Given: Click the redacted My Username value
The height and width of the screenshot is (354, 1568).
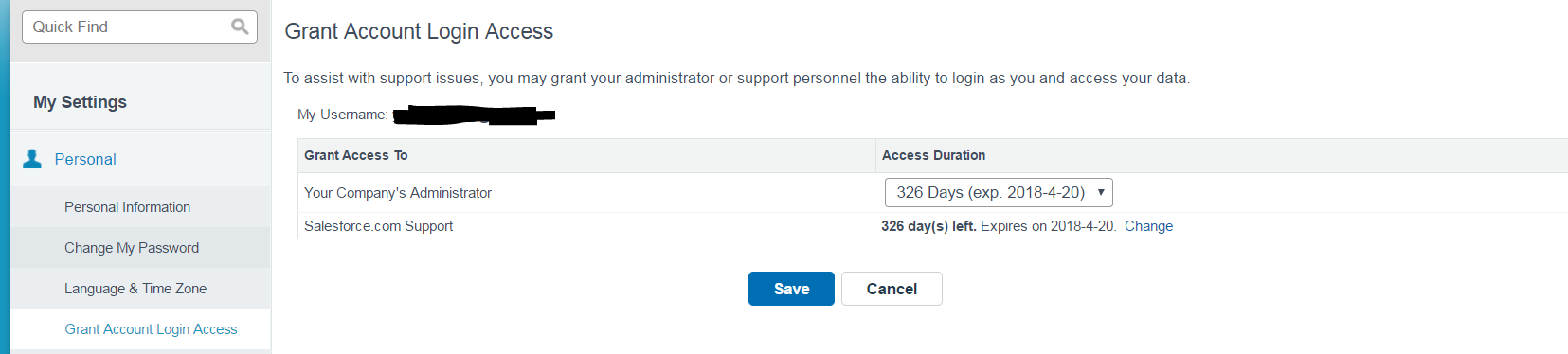Looking at the screenshot, I should [474, 115].
